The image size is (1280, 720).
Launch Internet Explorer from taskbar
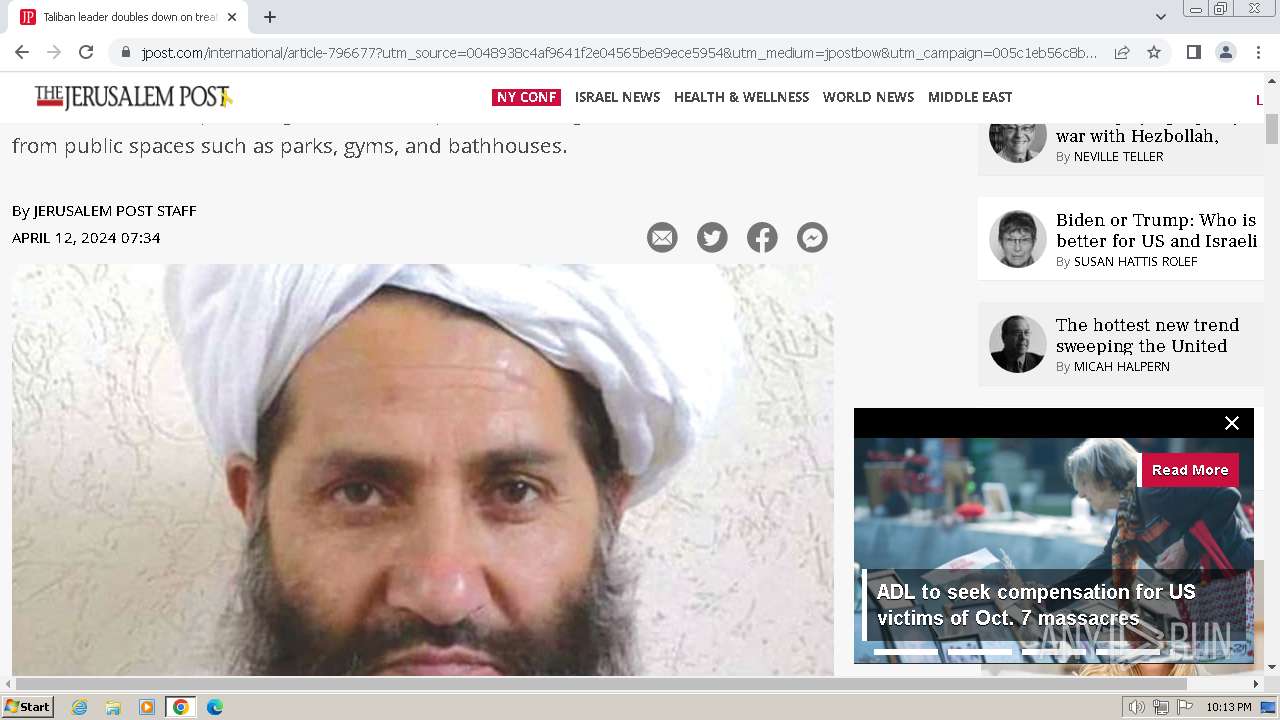[x=79, y=707]
